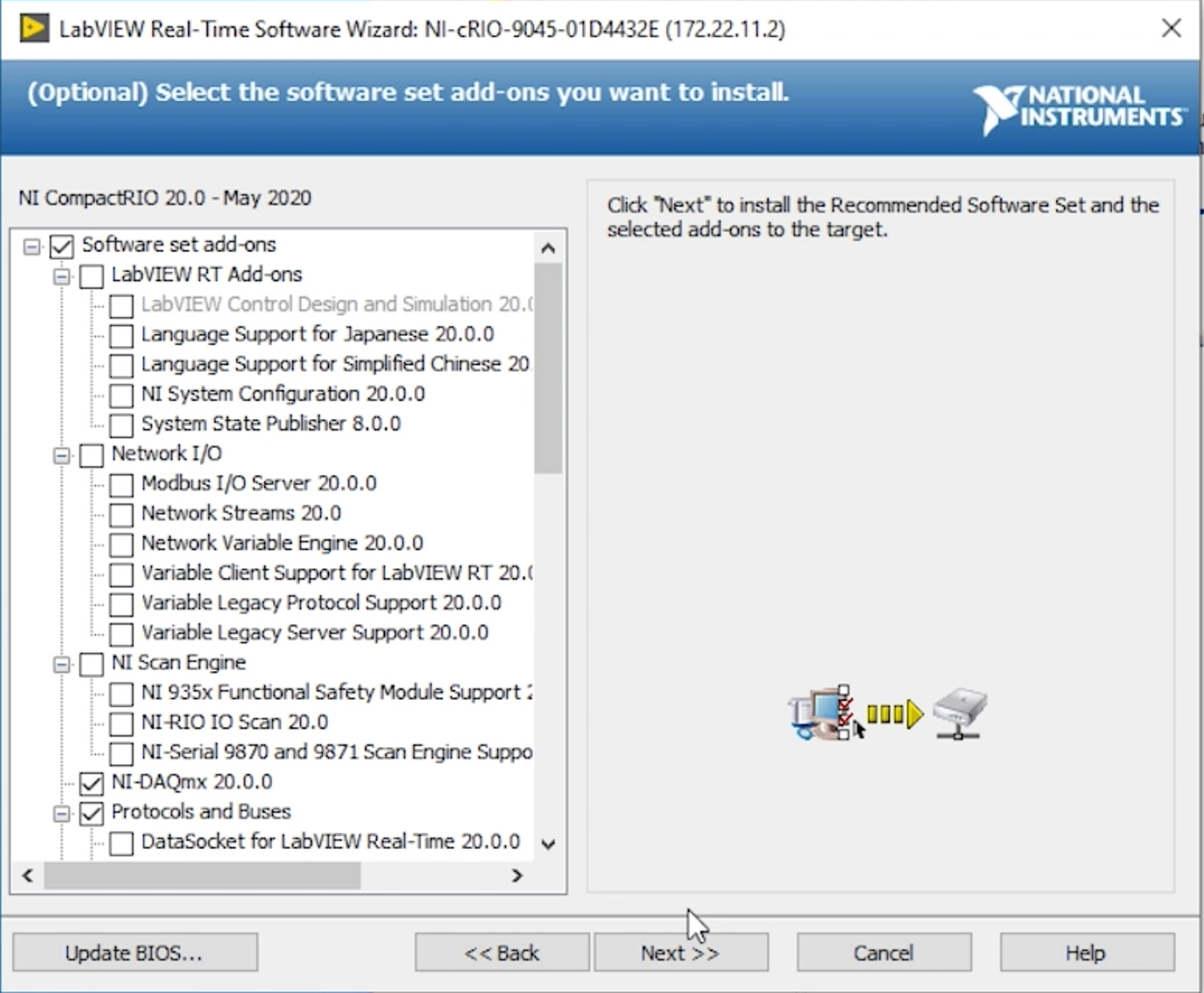The image size is (1204, 993).
Task: Click the LabVIEW wizard title bar icon
Action: pos(34,29)
